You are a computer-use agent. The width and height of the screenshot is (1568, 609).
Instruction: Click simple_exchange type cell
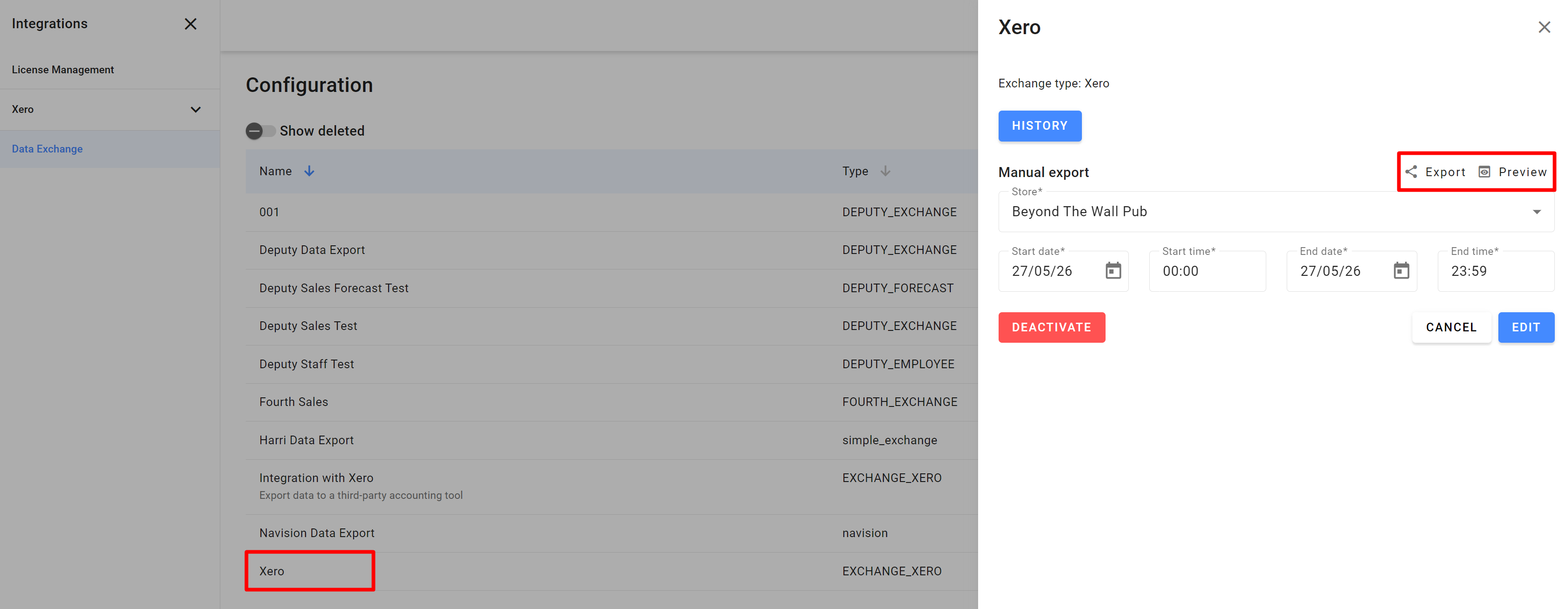[x=889, y=440]
